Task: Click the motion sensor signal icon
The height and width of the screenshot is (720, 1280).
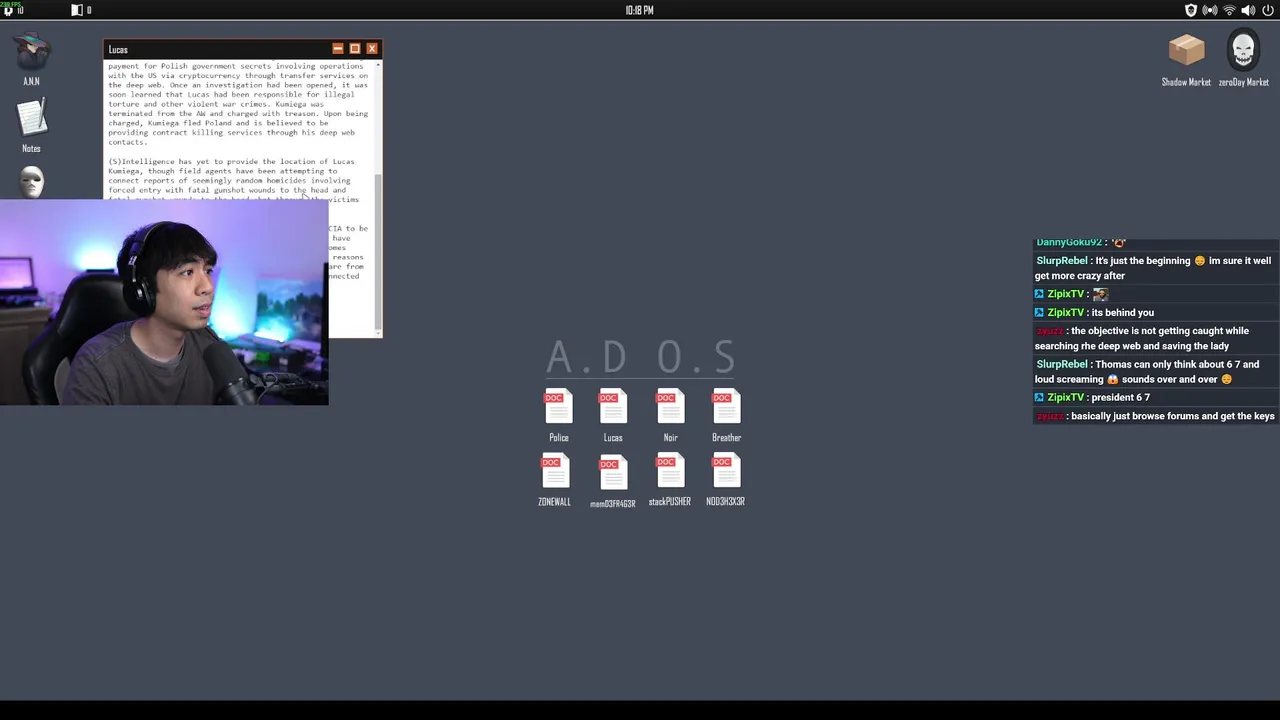Action: coord(1209,10)
